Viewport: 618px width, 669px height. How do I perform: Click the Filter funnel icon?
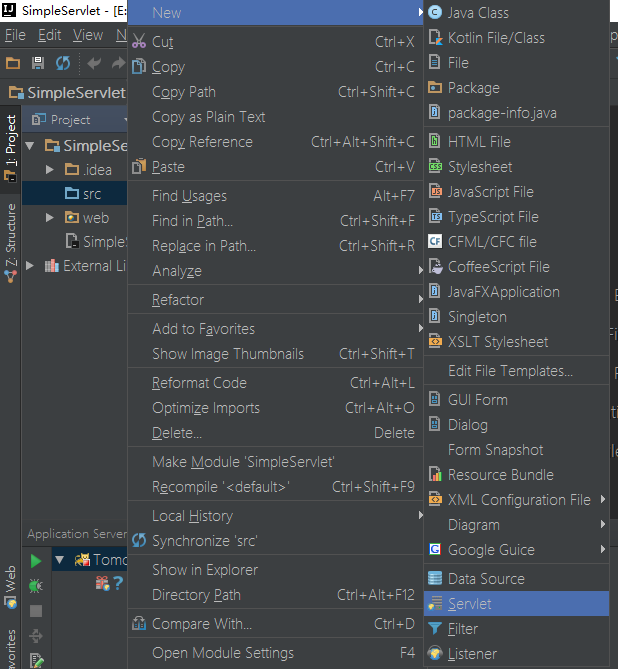(435, 628)
